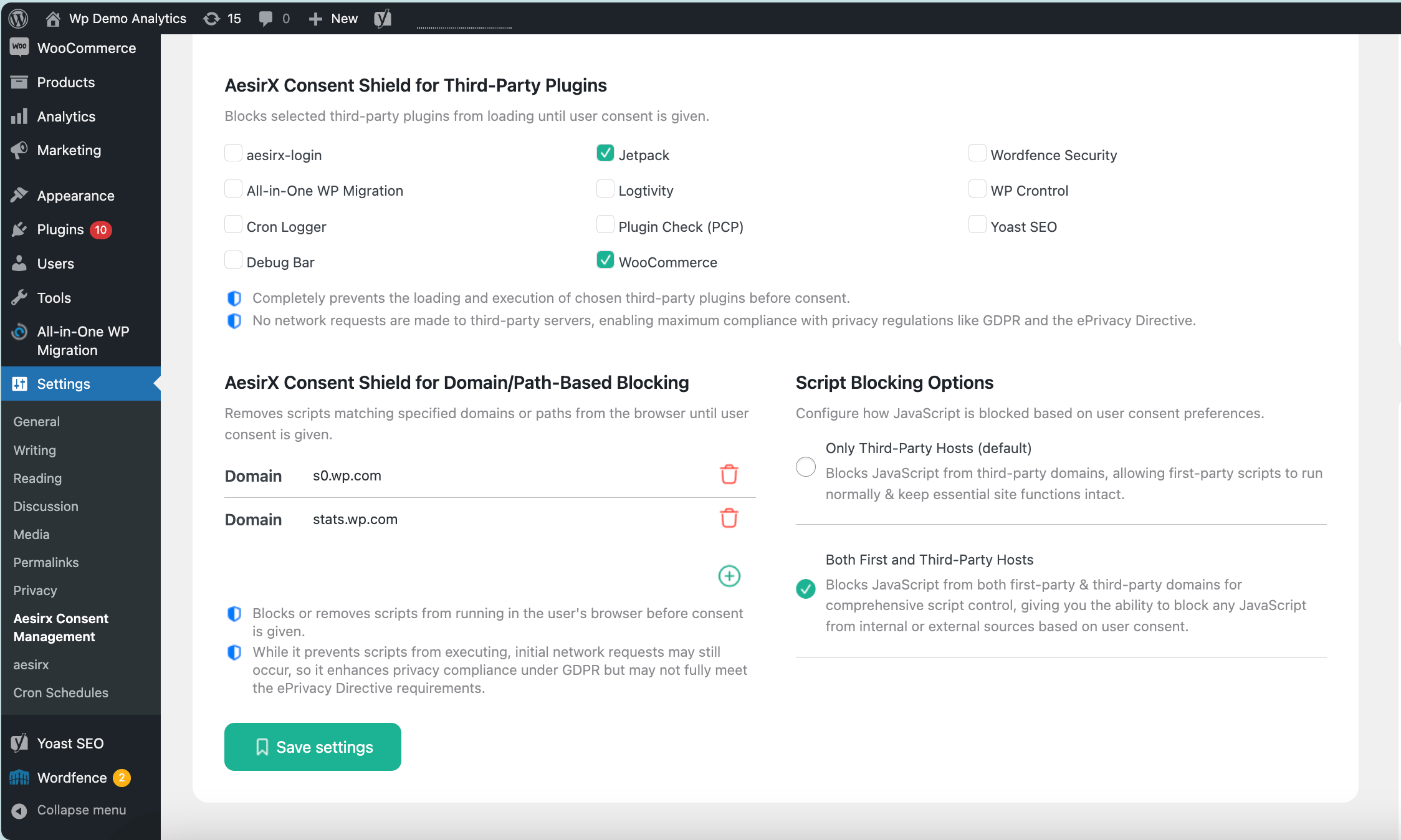The image size is (1401, 840).
Task: Click the Save settings button
Action: (313, 747)
